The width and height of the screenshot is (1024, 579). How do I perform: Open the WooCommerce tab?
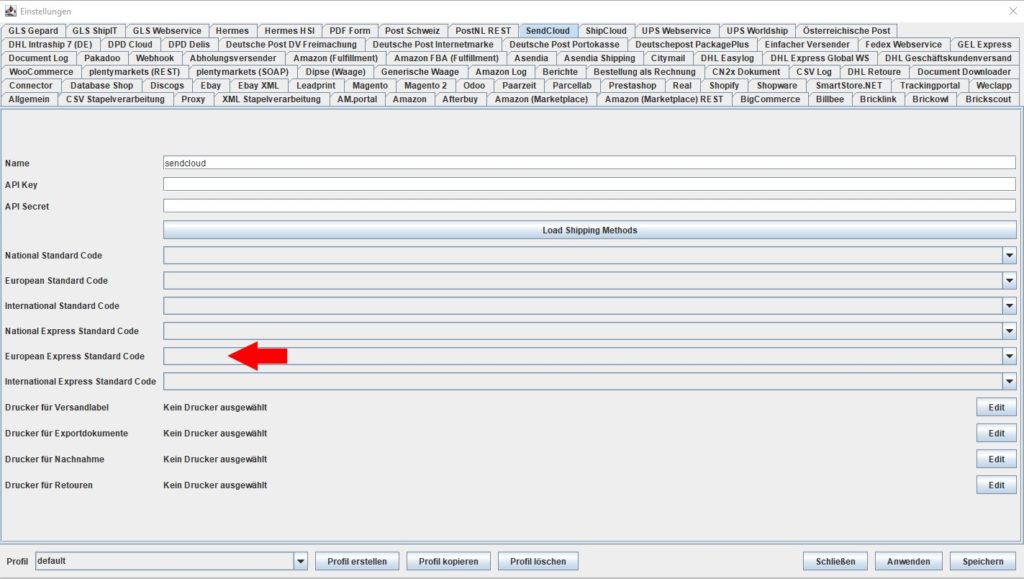click(x=41, y=72)
